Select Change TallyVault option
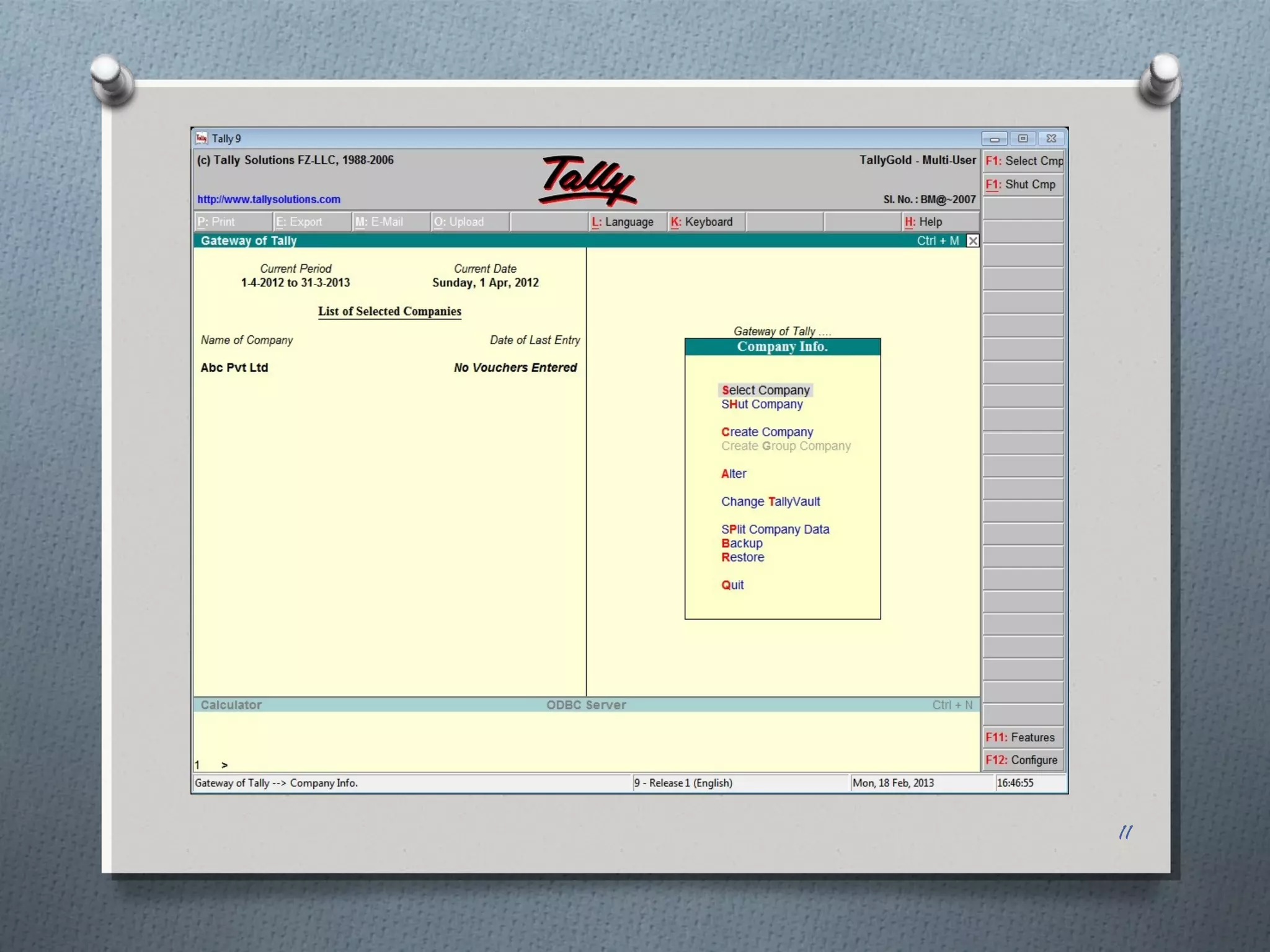This screenshot has height=952, width=1270. coord(770,501)
